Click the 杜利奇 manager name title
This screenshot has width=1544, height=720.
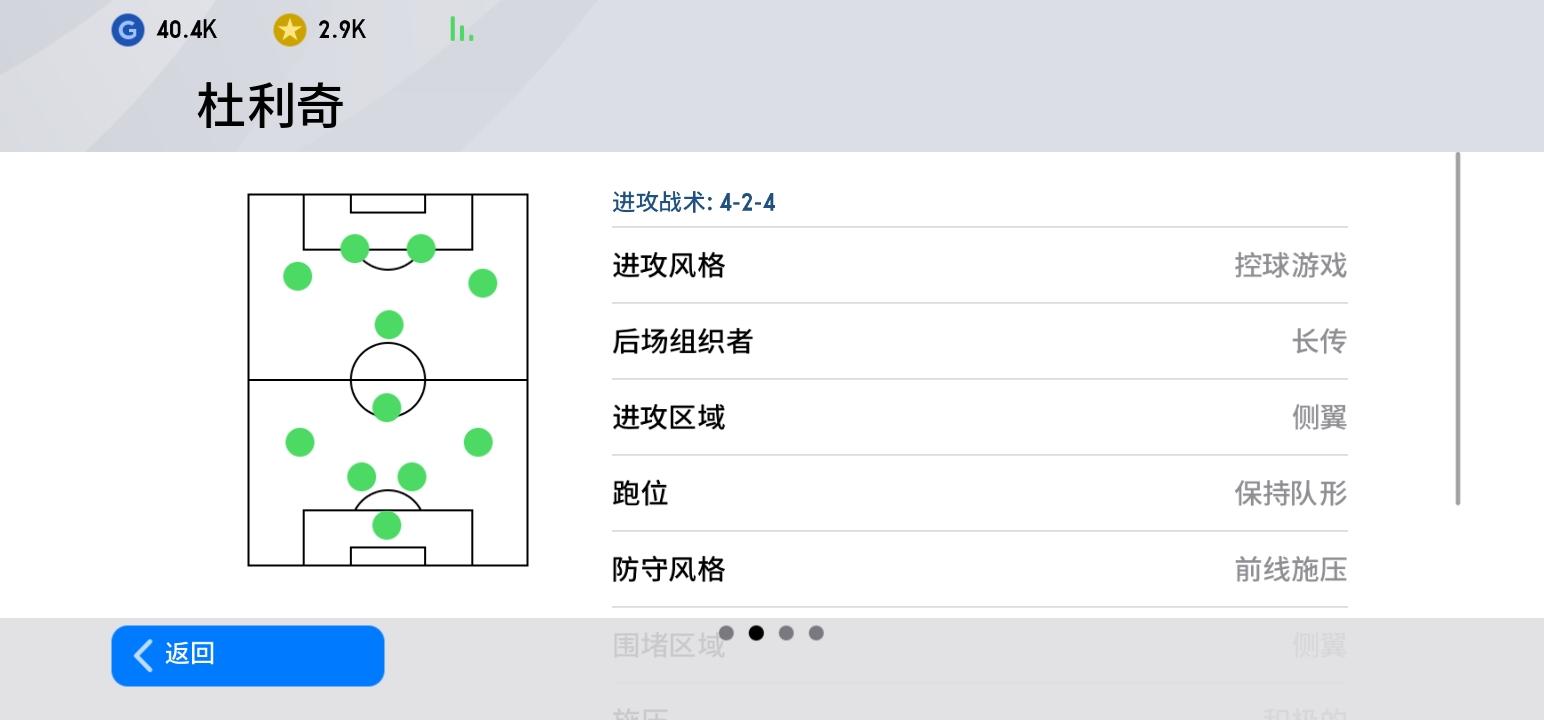click(271, 106)
